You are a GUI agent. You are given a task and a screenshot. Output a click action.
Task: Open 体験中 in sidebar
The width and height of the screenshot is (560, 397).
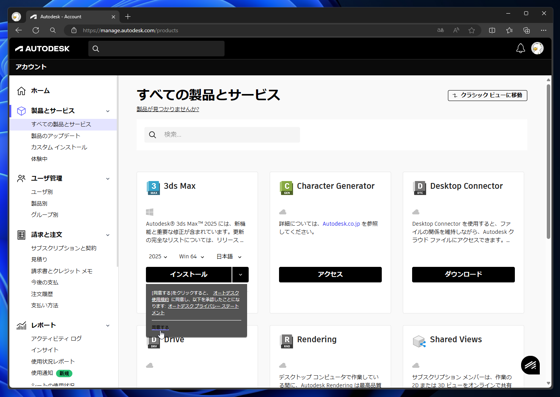pyautogui.click(x=39, y=159)
